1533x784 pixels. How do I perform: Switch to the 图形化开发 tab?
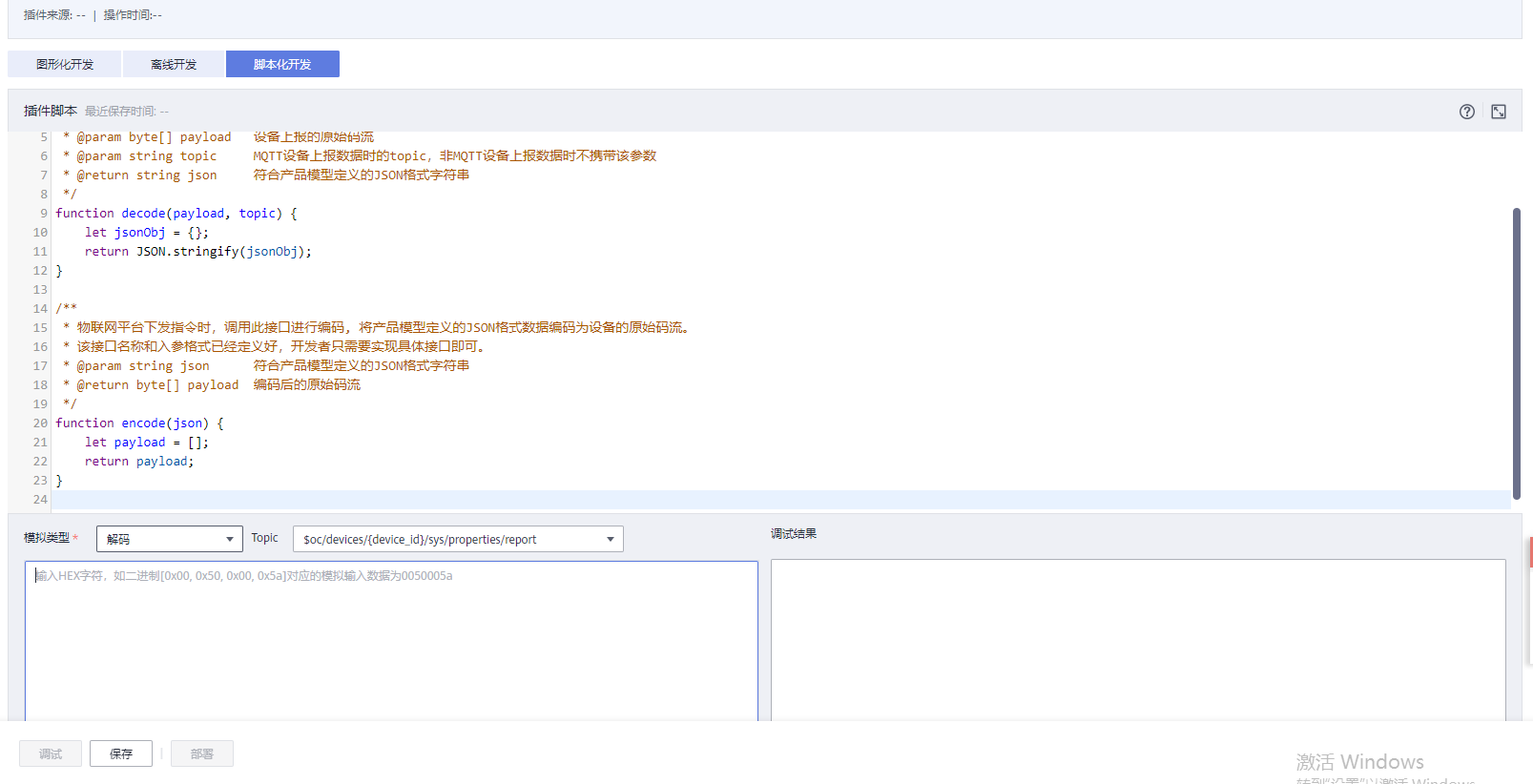[x=65, y=64]
